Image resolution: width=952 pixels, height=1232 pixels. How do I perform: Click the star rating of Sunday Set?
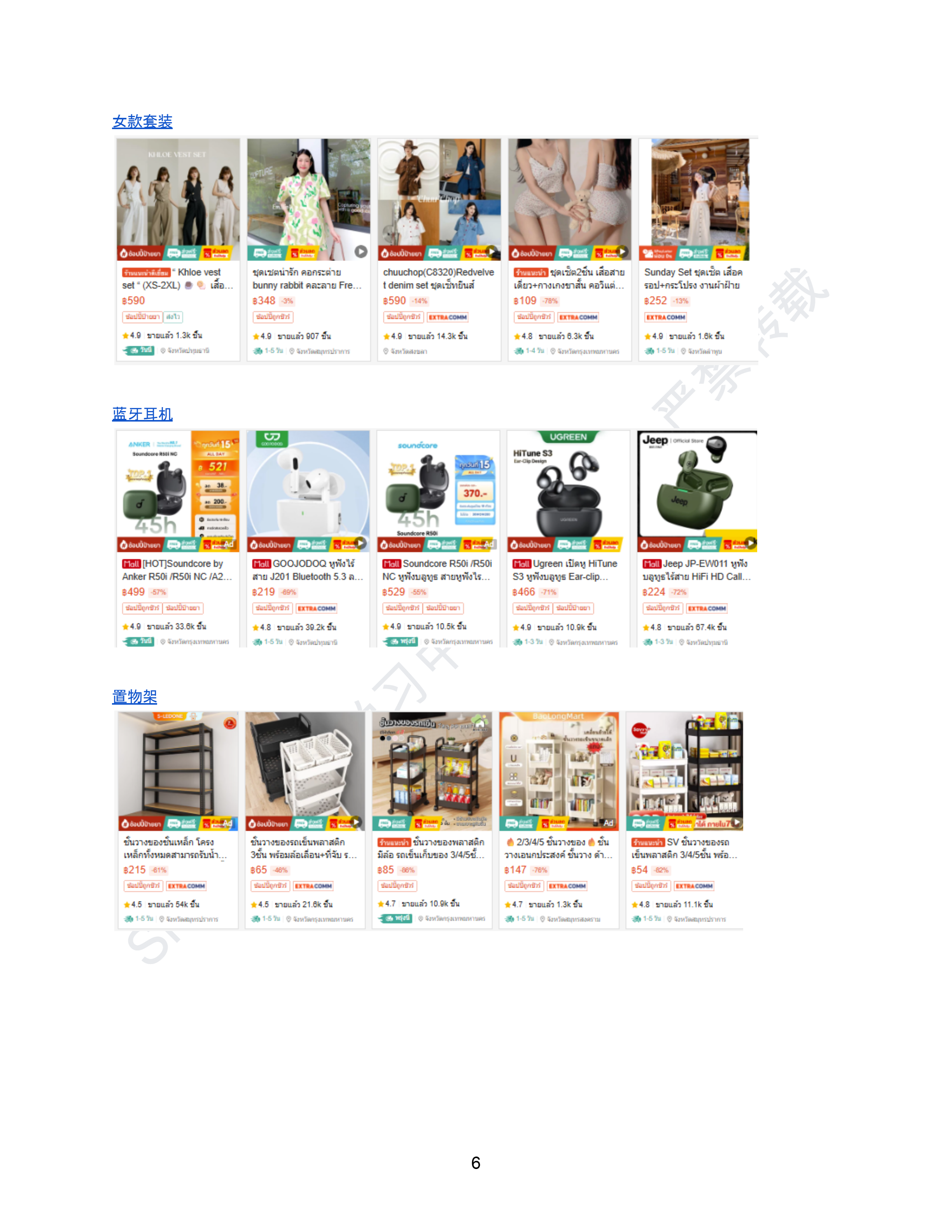654,336
